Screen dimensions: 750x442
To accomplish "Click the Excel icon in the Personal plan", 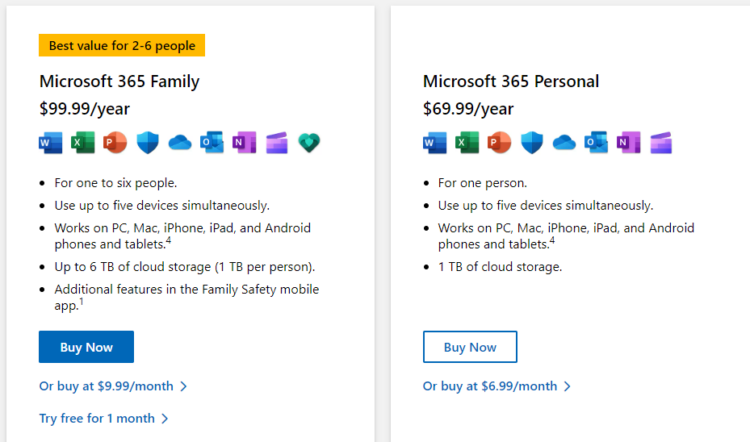I will (x=467, y=143).
